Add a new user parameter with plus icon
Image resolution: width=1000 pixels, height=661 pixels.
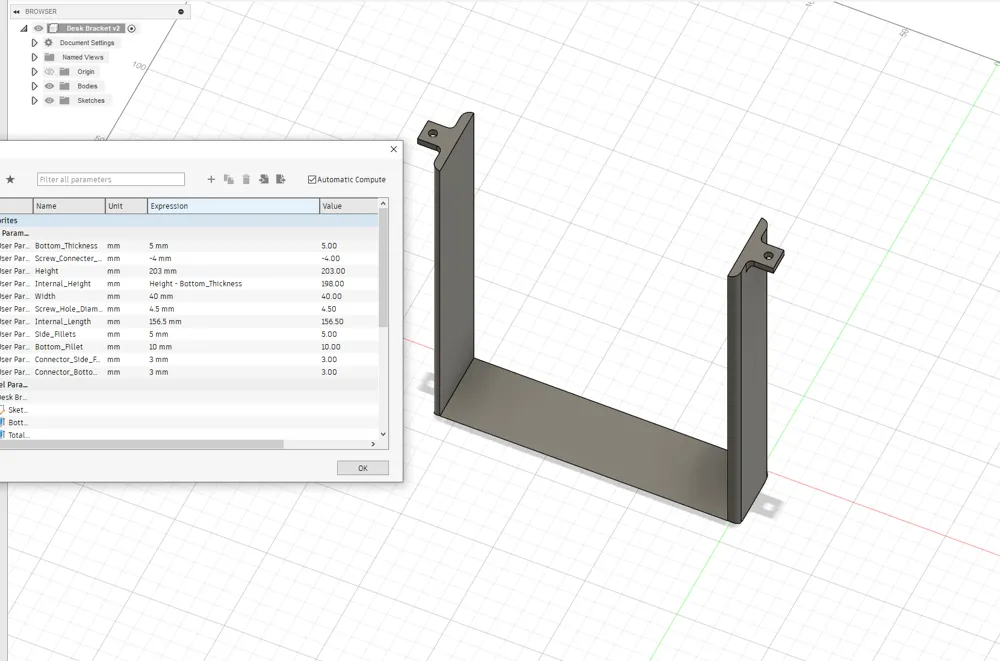coord(211,179)
